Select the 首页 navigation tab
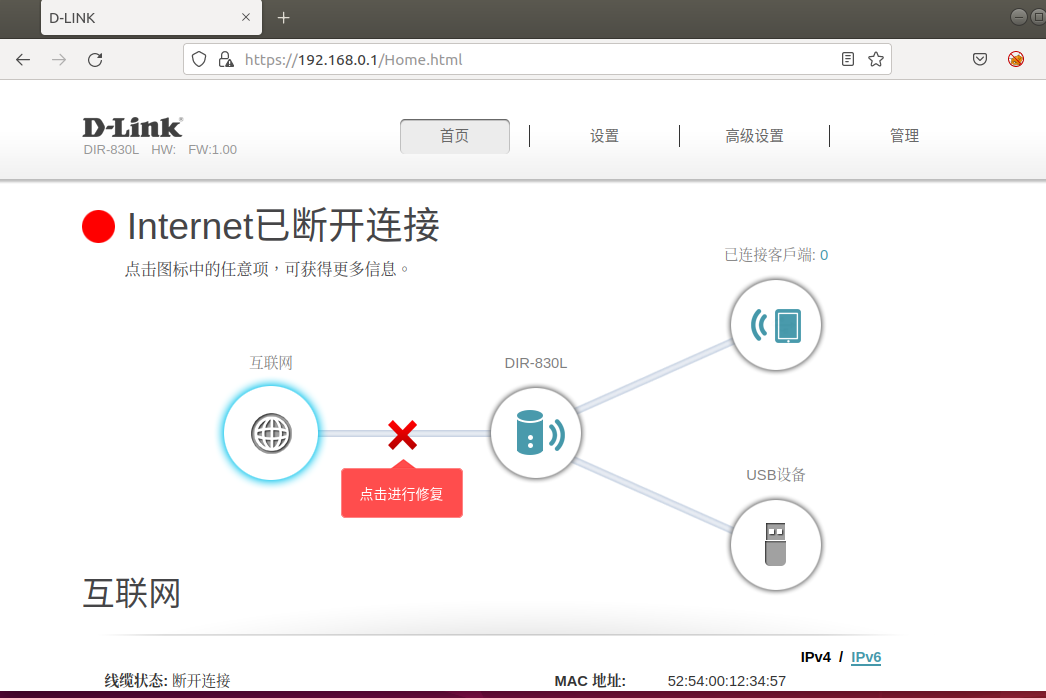This screenshot has width=1046, height=698. [x=455, y=136]
